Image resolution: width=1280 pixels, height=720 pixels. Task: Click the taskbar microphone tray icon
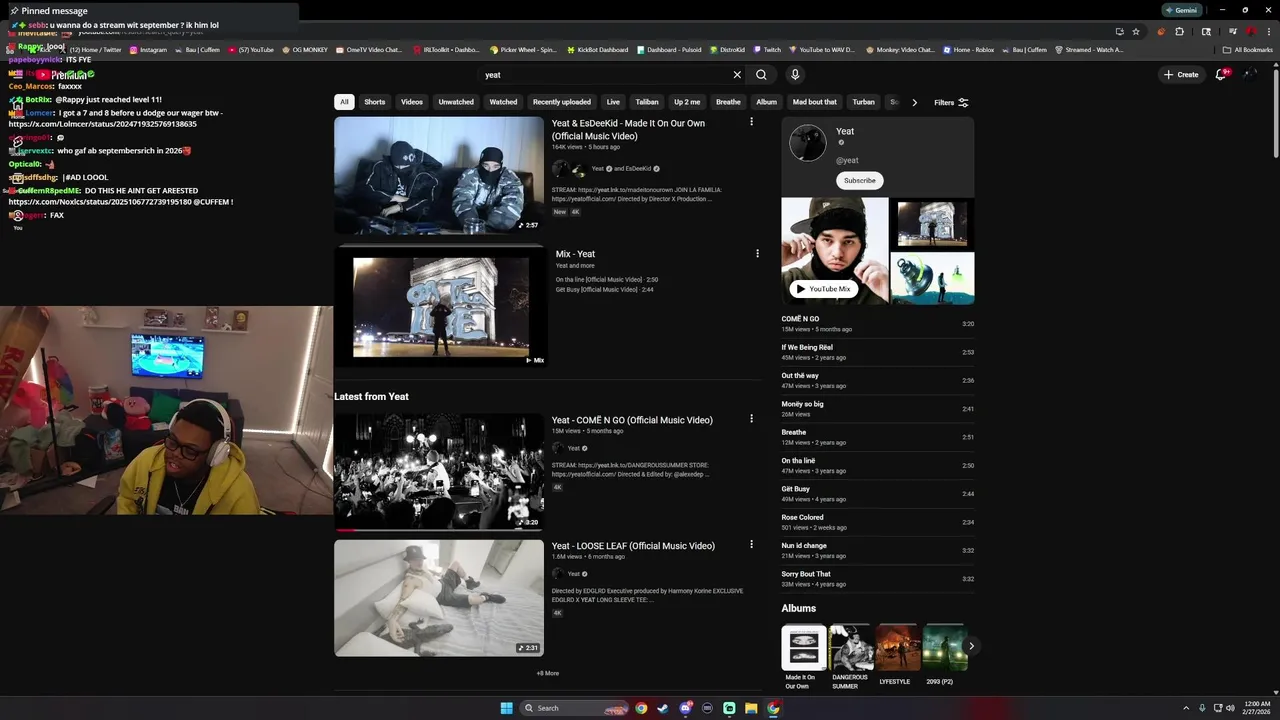[x=1202, y=708]
